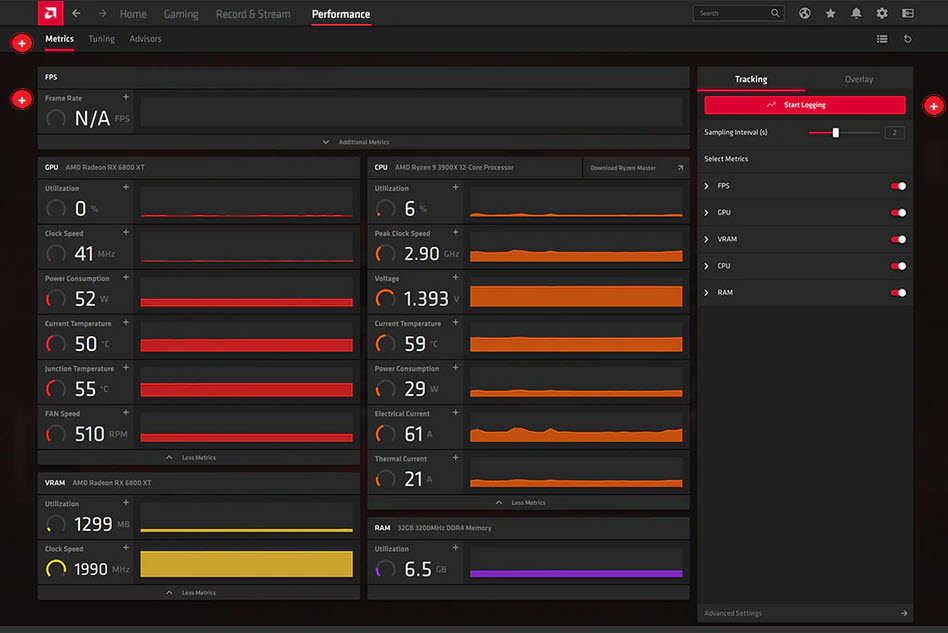Toggle VRAM metric tracking switch
This screenshot has height=633, width=948.
click(x=898, y=239)
